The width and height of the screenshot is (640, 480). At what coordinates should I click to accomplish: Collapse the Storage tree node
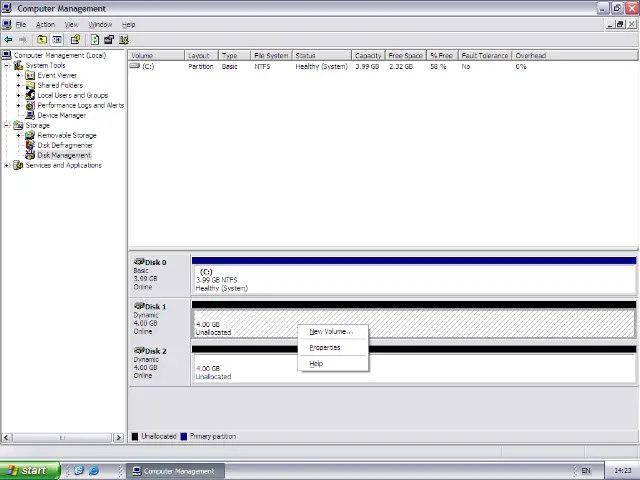(x=7, y=125)
